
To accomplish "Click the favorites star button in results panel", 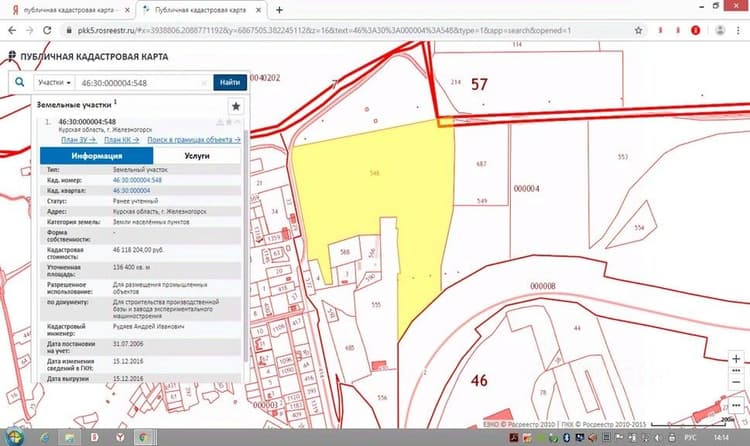I will pyautogui.click(x=236, y=106).
